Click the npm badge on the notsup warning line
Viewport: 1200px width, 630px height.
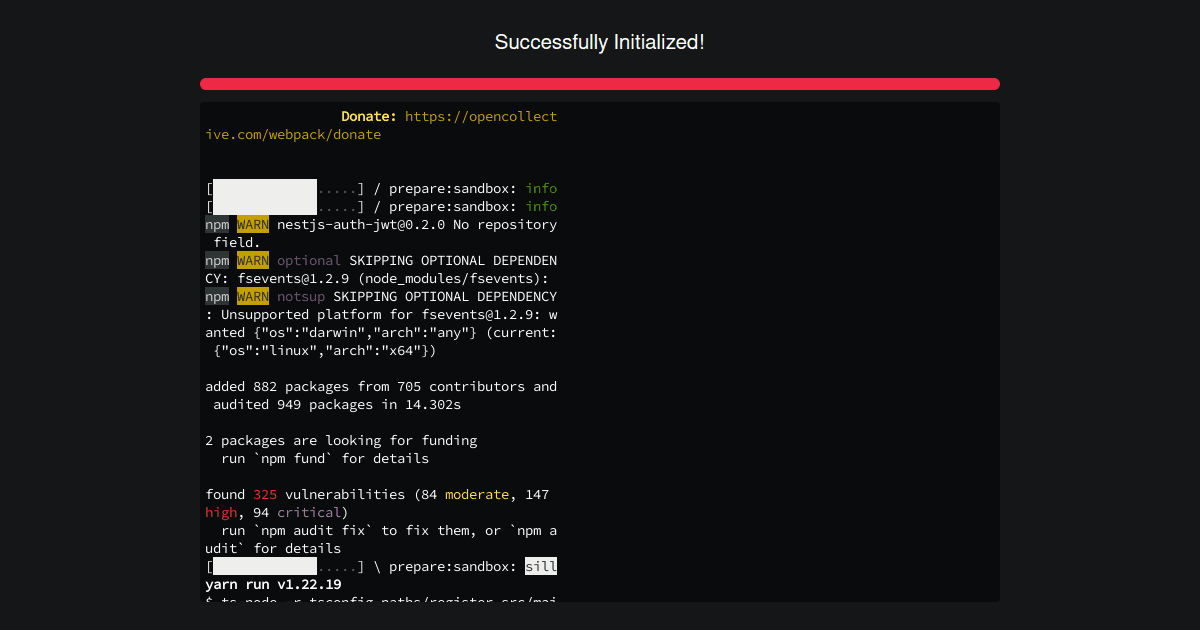[x=216, y=296]
